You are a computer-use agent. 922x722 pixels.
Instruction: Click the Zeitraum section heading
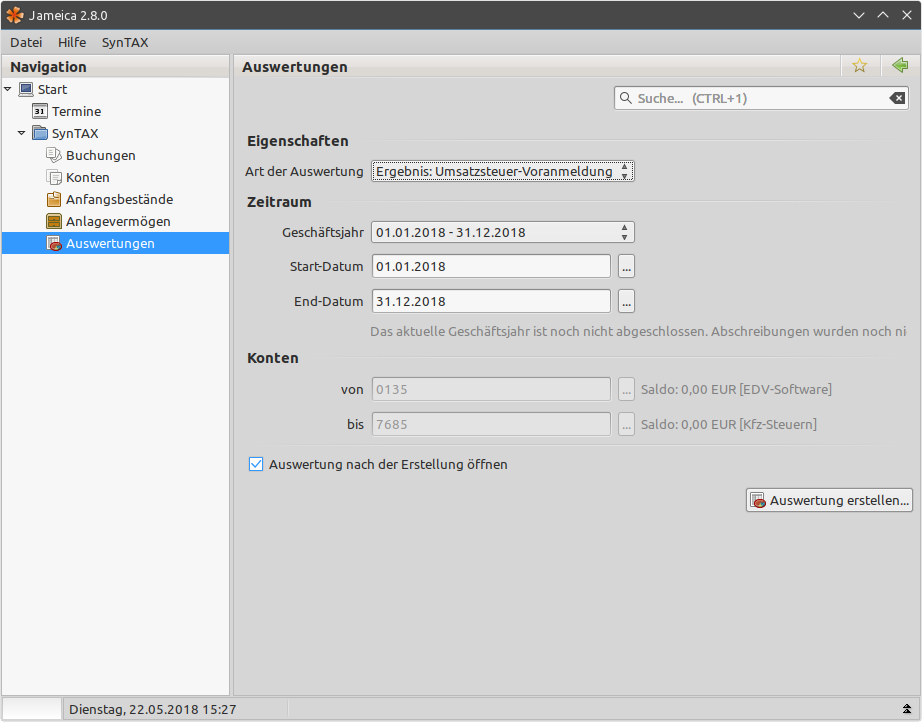(x=279, y=202)
